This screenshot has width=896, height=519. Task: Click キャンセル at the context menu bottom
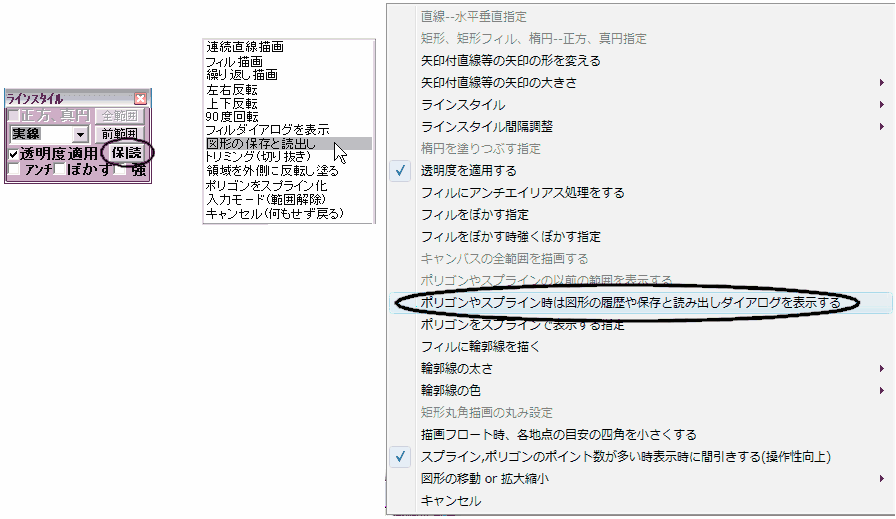pyautogui.click(x=451, y=501)
